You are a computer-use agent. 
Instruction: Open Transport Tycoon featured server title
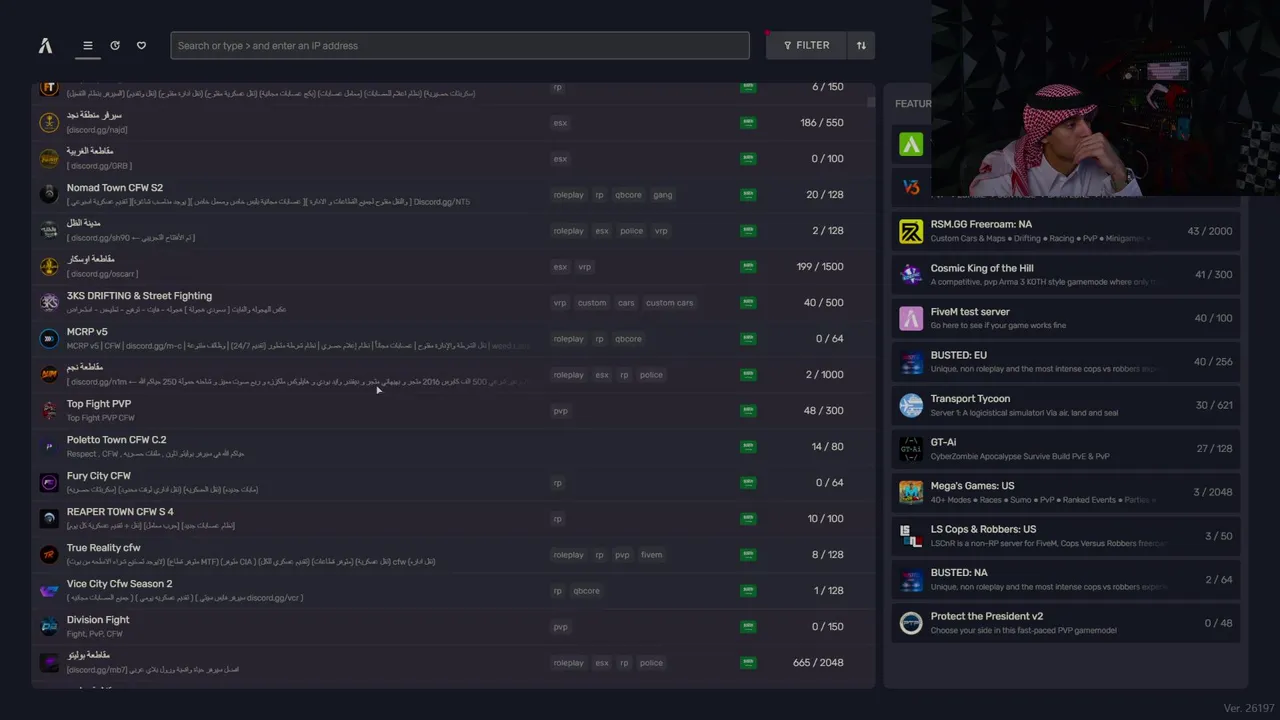970,399
